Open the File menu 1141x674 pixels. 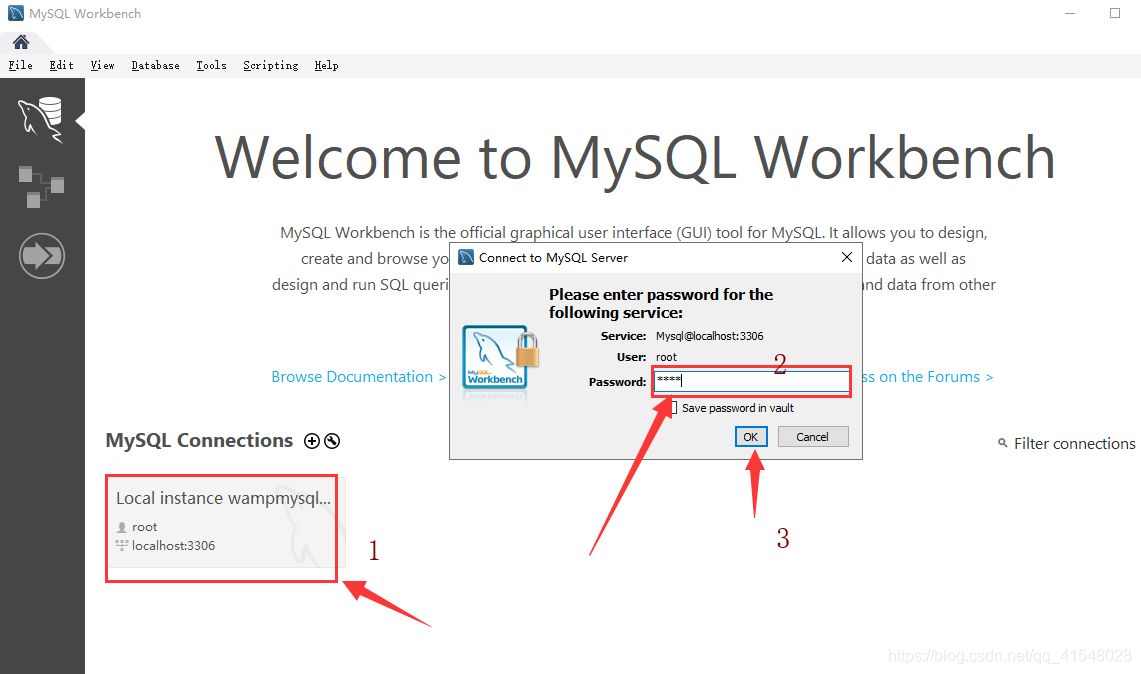pos(20,66)
